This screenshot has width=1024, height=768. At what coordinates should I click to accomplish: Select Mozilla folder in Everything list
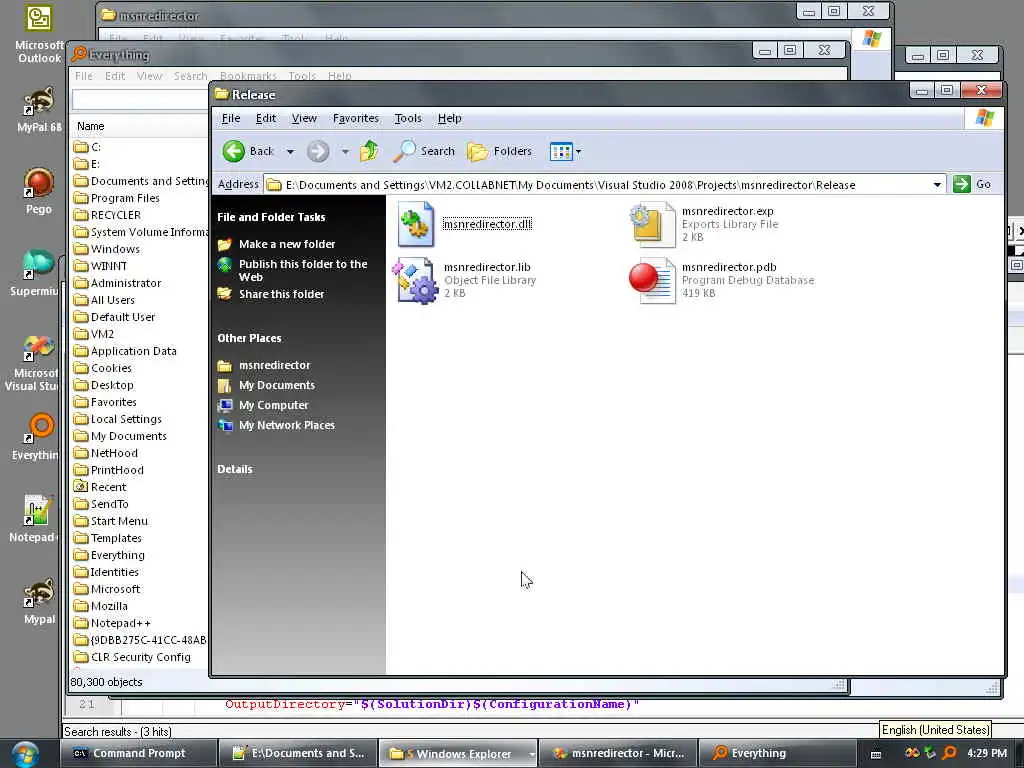(109, 605)
